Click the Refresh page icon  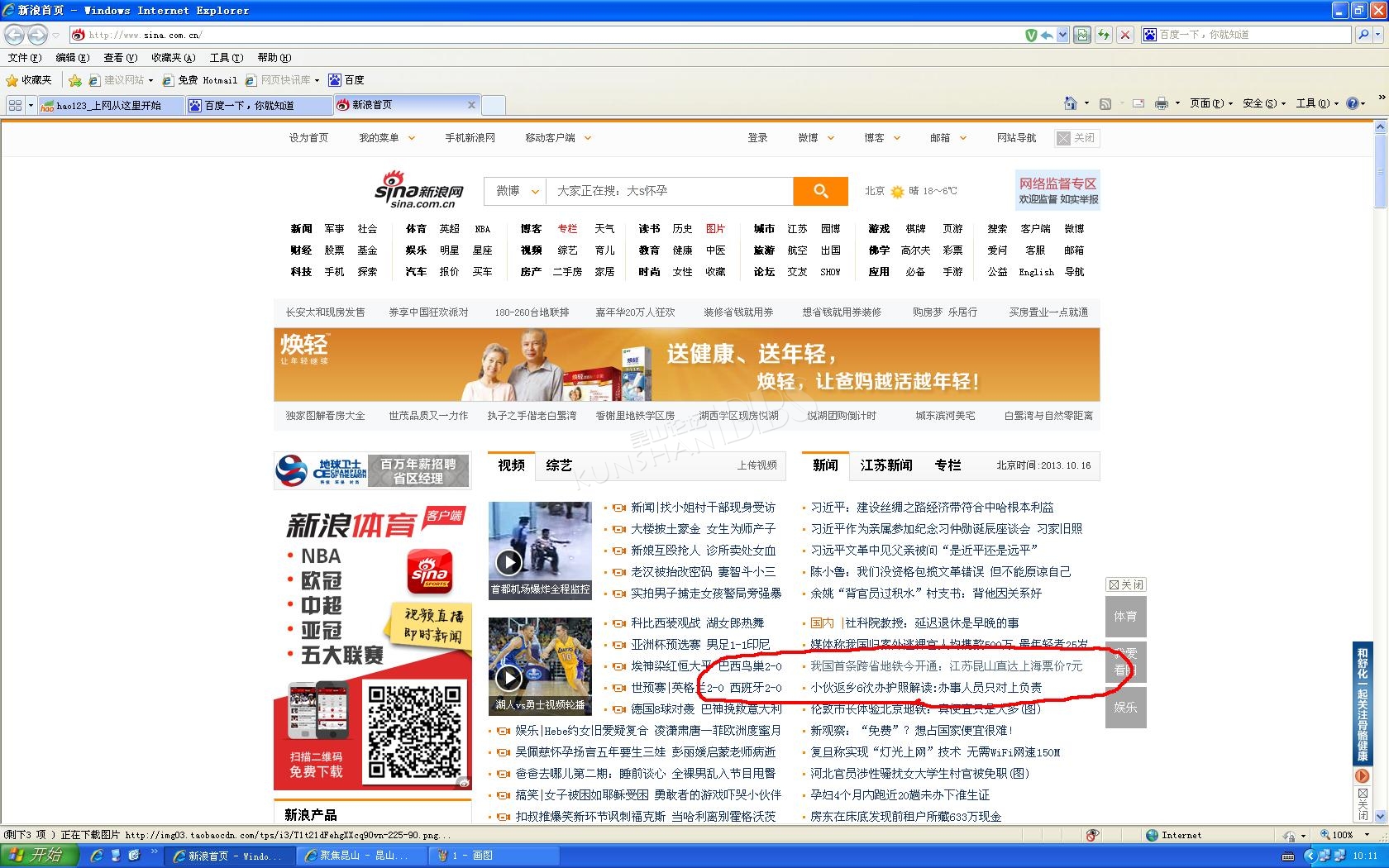pos(1103,35)
